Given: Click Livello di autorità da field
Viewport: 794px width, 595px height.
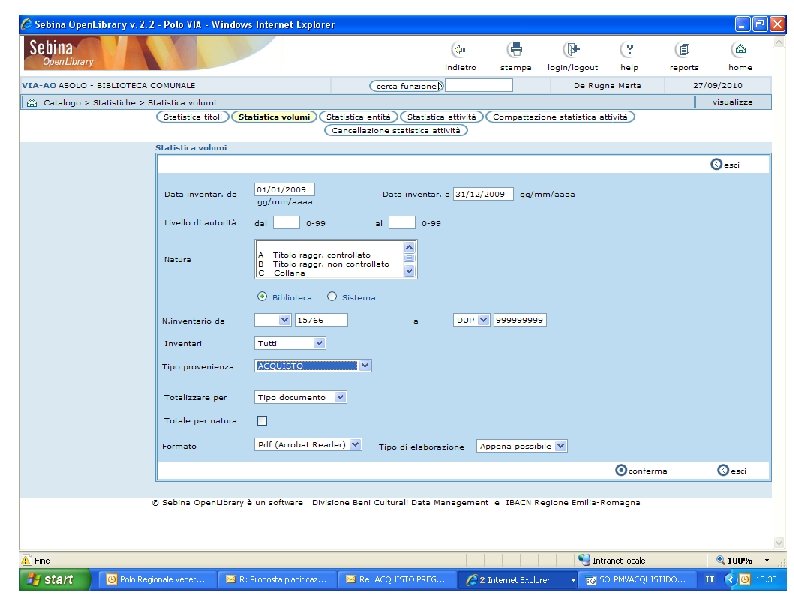Looking at the screenshot, I should tap(286, 222).
